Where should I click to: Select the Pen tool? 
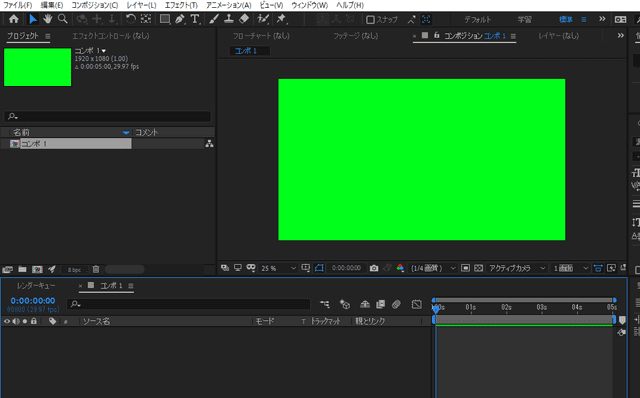tap(180, 19)
